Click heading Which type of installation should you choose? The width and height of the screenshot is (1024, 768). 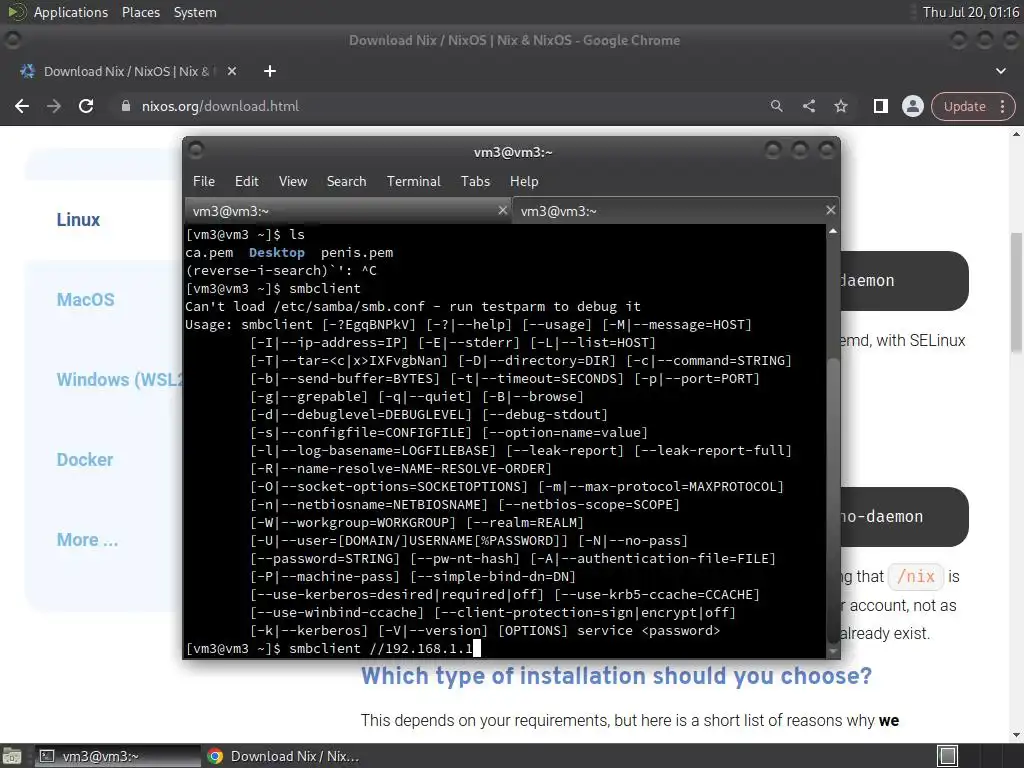click(616, 676)
